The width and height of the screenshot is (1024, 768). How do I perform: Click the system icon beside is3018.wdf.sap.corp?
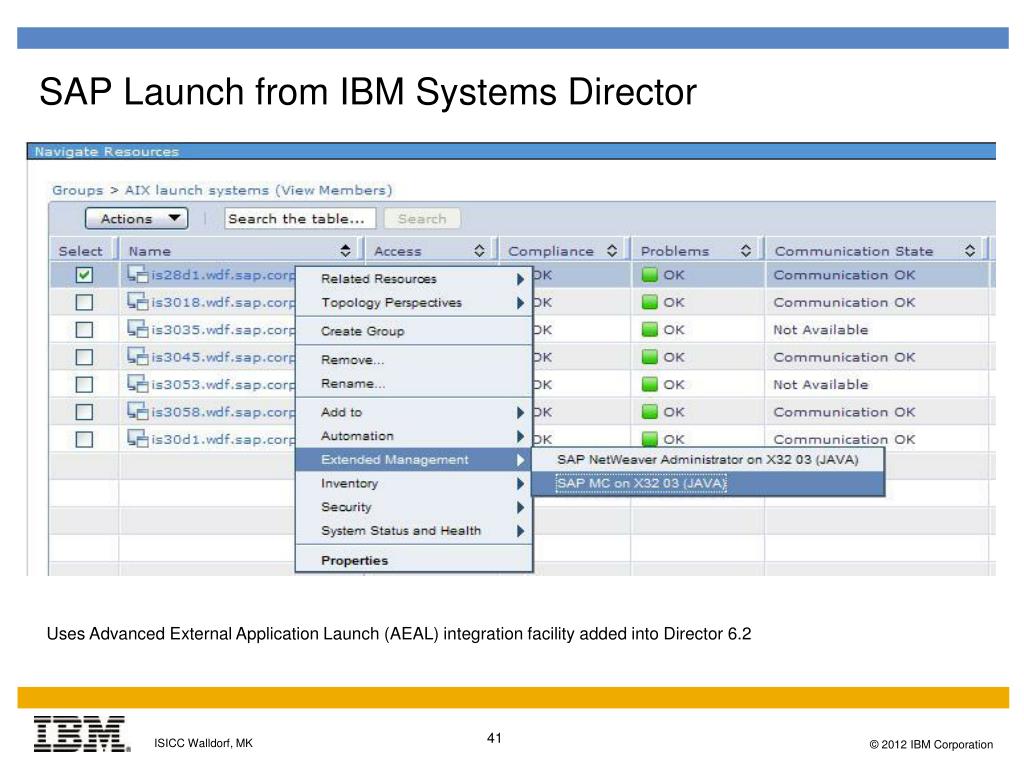tap(137, 302)
